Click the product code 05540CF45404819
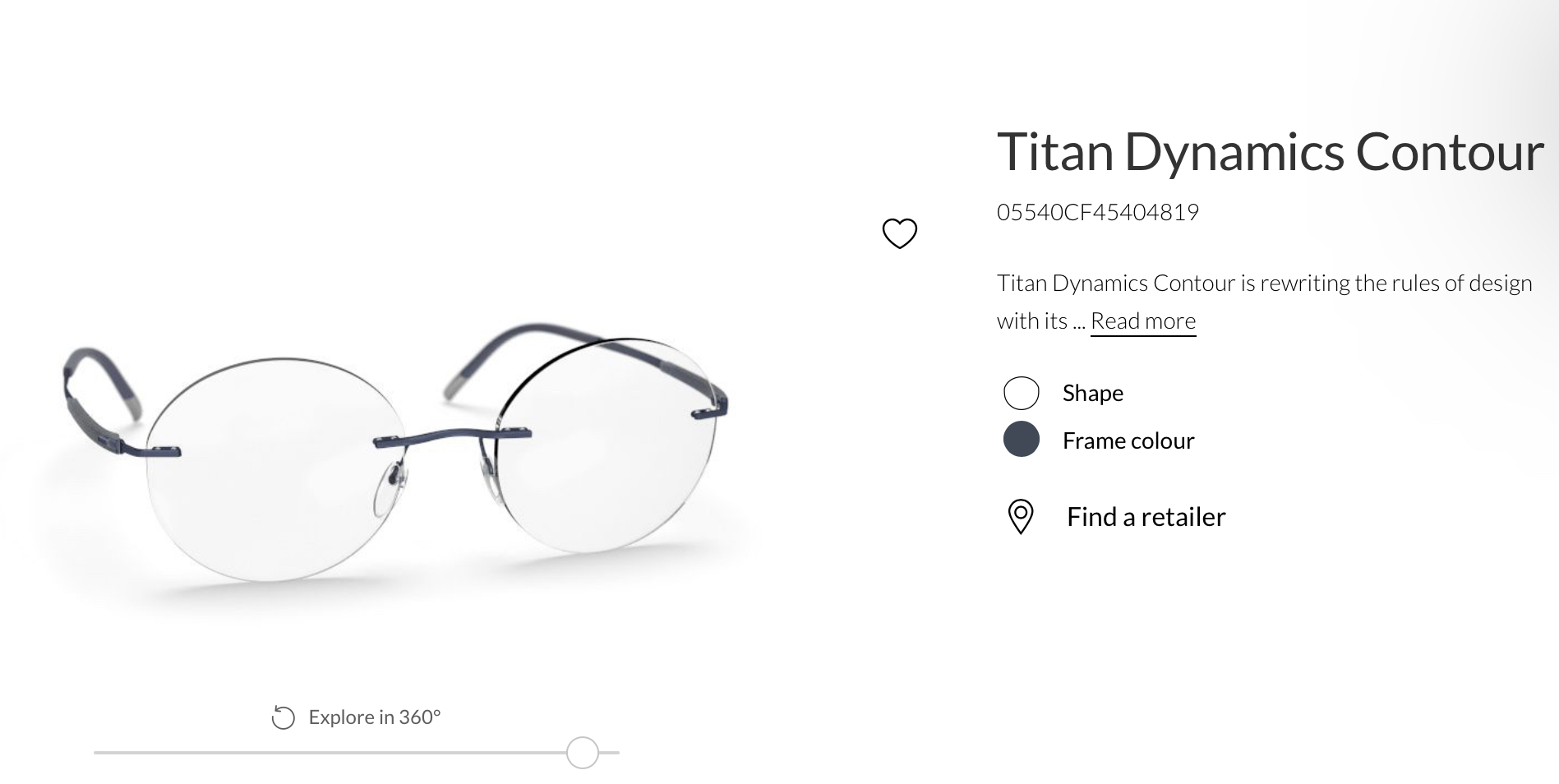This screenshot has width=1559, height=784. 1097,212
